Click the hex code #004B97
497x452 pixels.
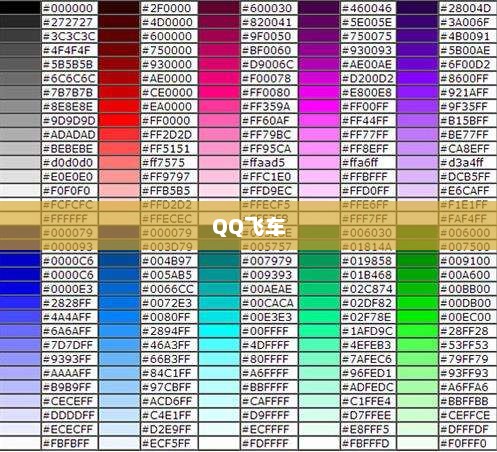(x=167, y=261)
